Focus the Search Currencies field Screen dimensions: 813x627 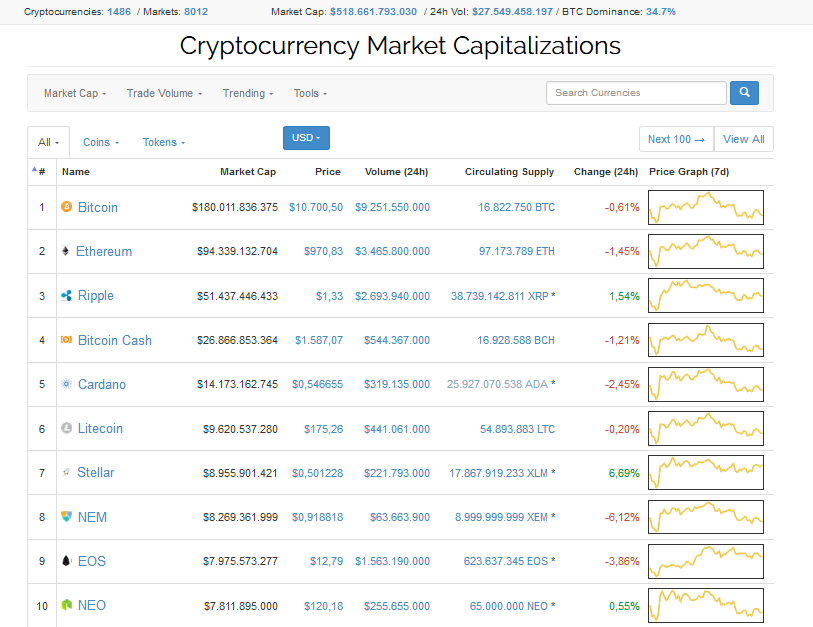636,93
